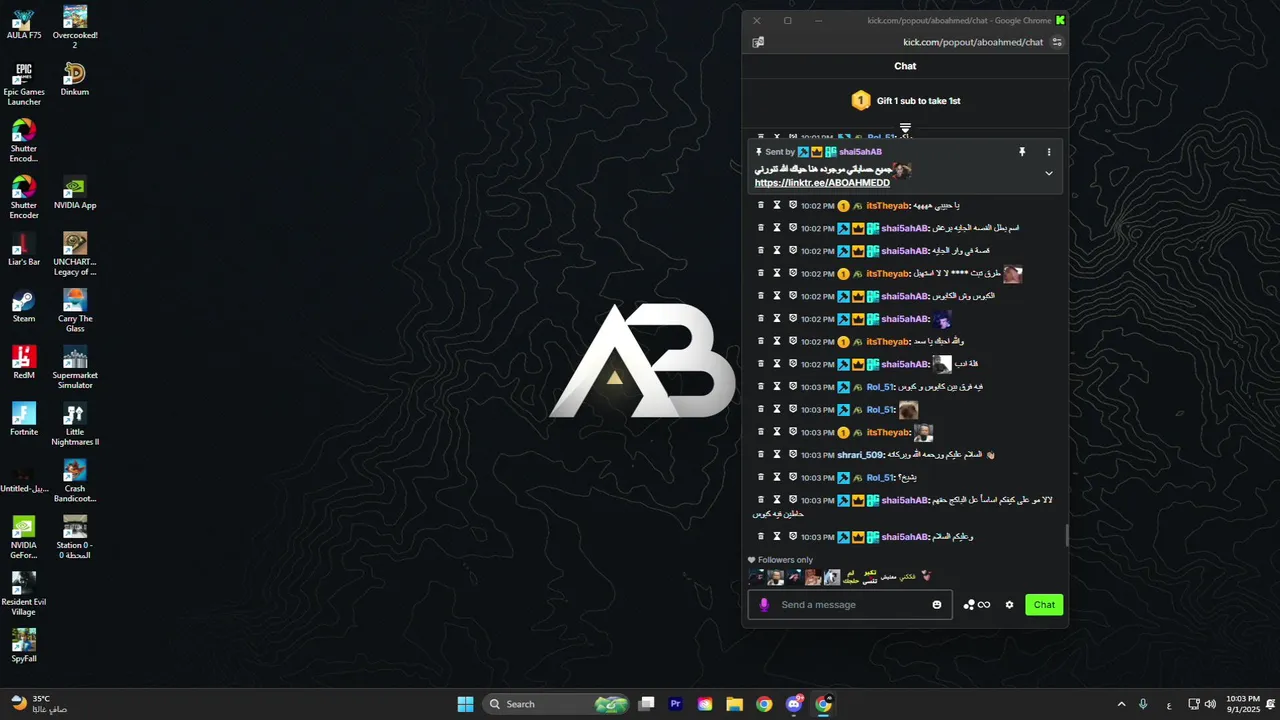1280x720 pixels.
Task: Click the popout window icon left of address bar
Action: [x=758, y=42]
